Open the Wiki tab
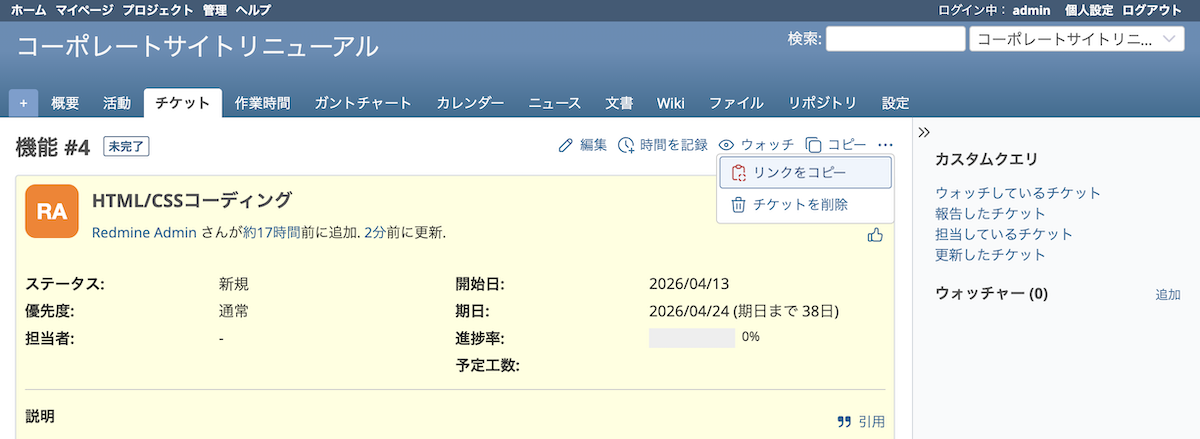 pos(670,103)
